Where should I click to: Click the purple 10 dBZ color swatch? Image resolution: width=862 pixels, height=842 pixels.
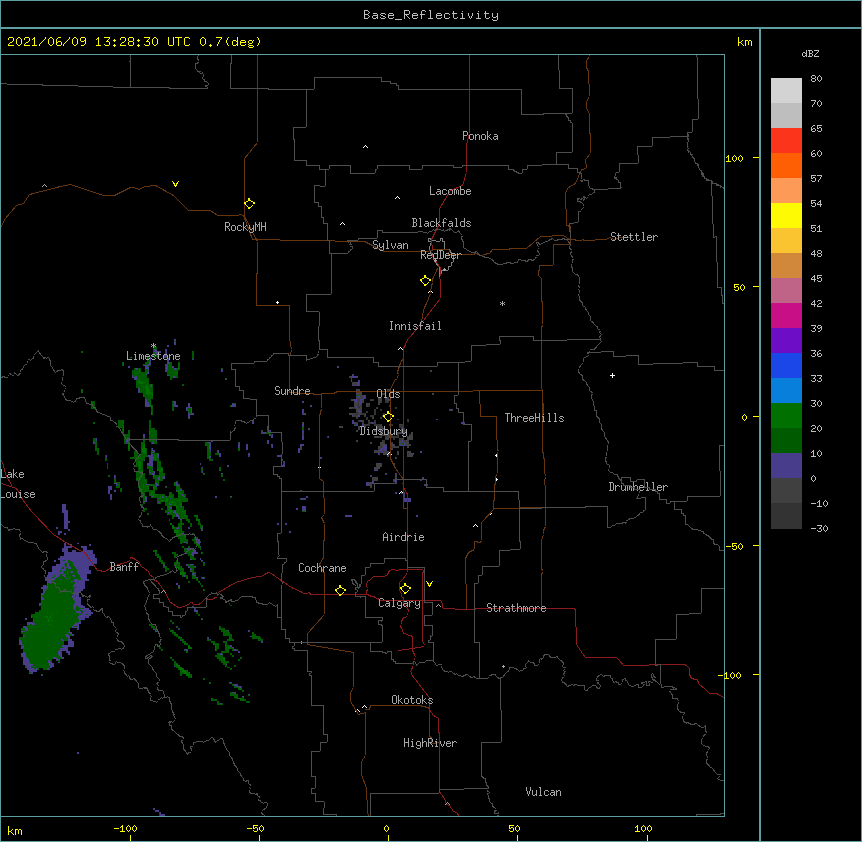(786, 466)
